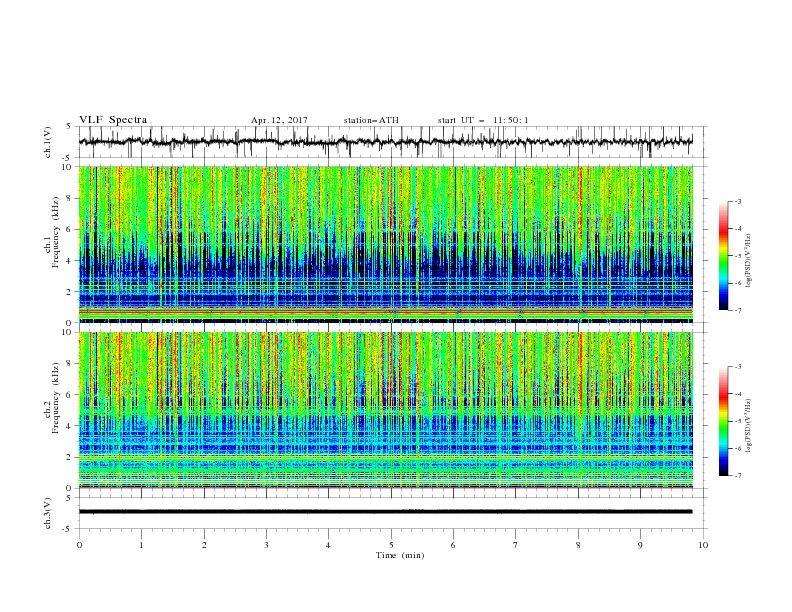Click the 'Time (min)' axis label
Image resolution: width=792 pixels, height=612 pixels.
tap(400, 555)
